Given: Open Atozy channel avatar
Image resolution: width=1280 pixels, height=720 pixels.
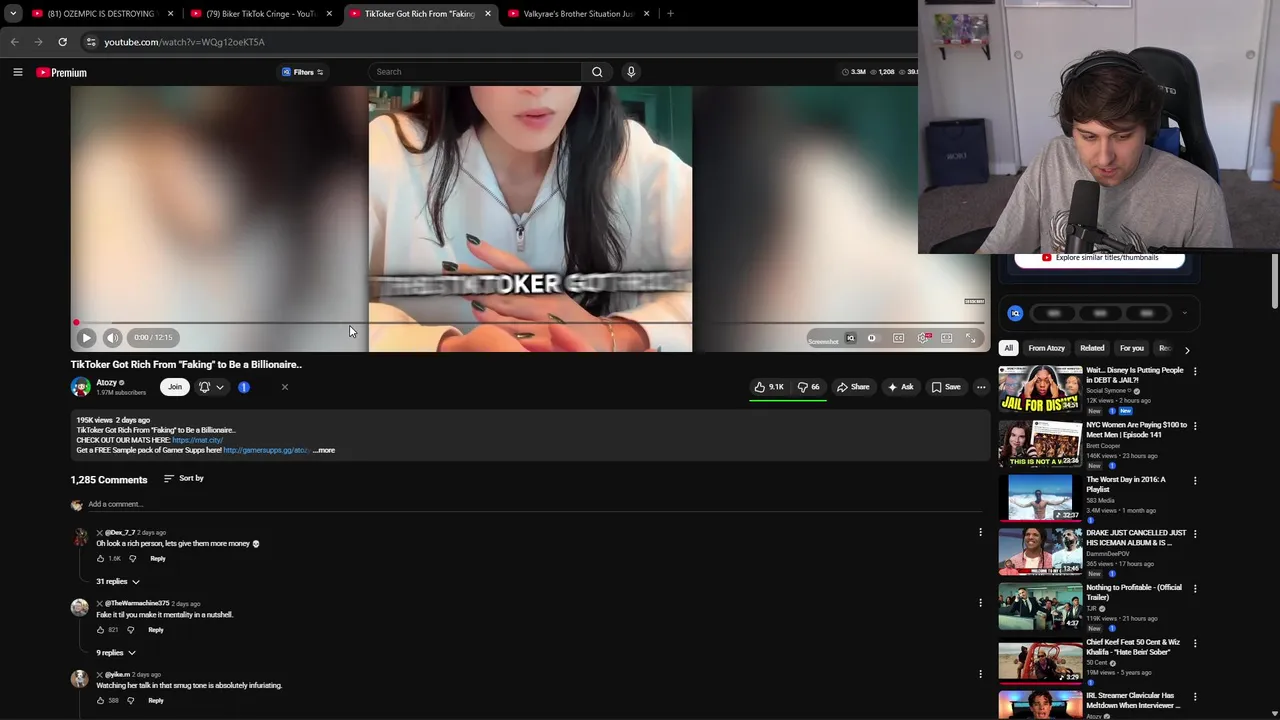Looking at the screenshot, I should tap(80, 387).
